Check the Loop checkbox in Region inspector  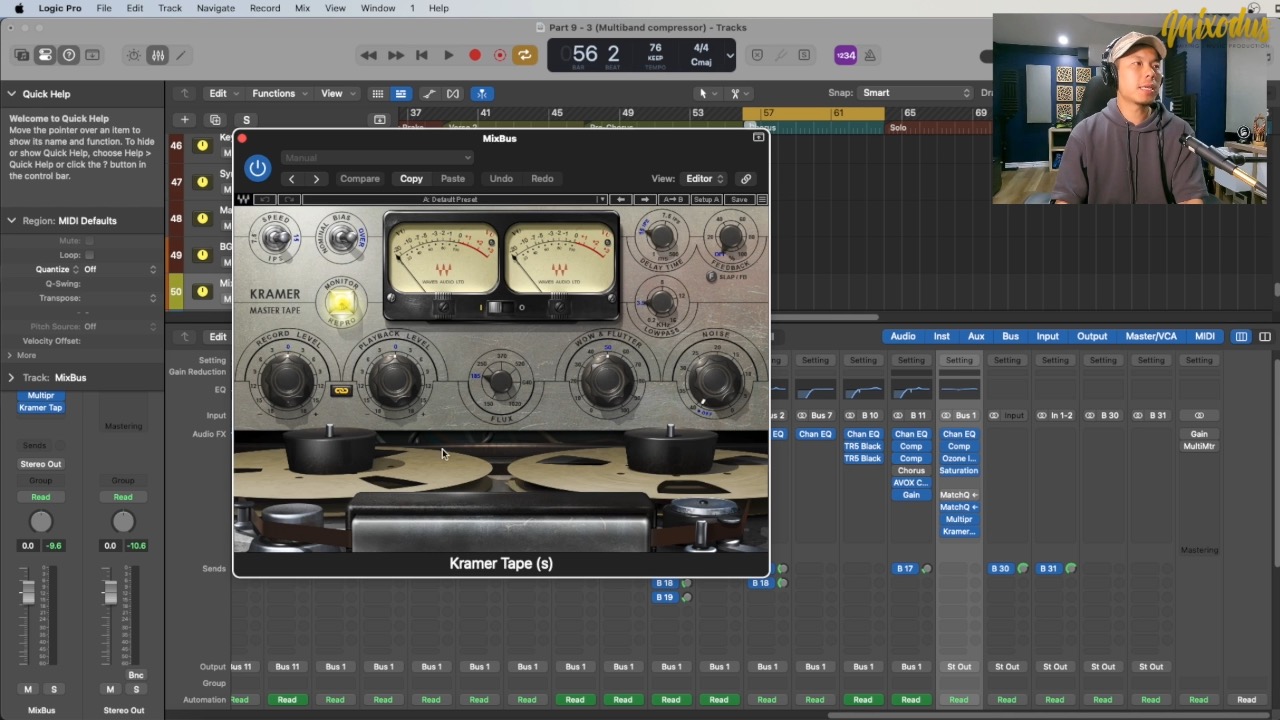(89, 255)
